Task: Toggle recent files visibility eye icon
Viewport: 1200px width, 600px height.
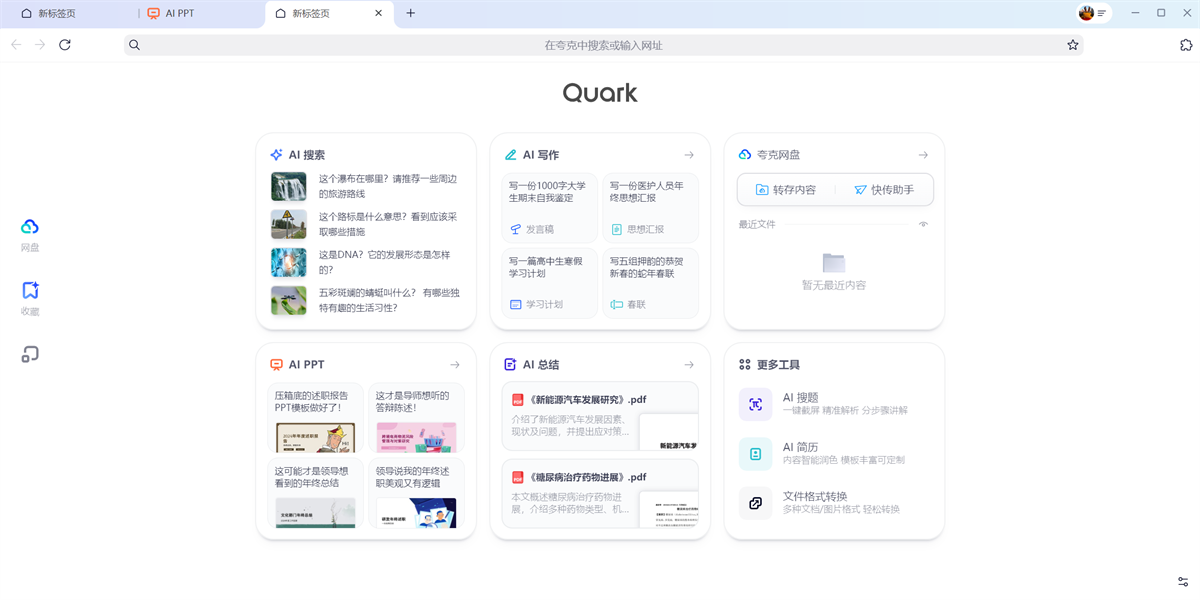Action: (923, 224)
